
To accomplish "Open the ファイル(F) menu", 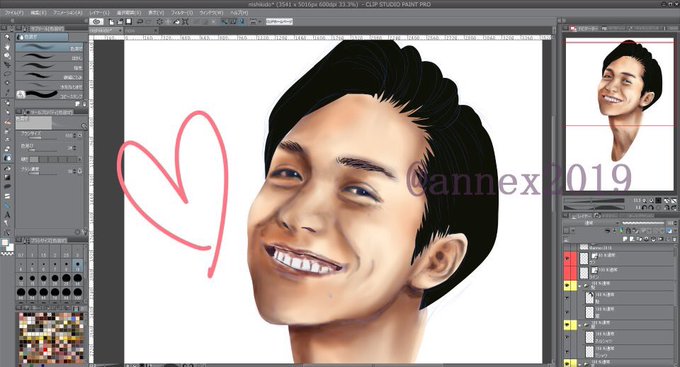I will (x=14, y=13).
